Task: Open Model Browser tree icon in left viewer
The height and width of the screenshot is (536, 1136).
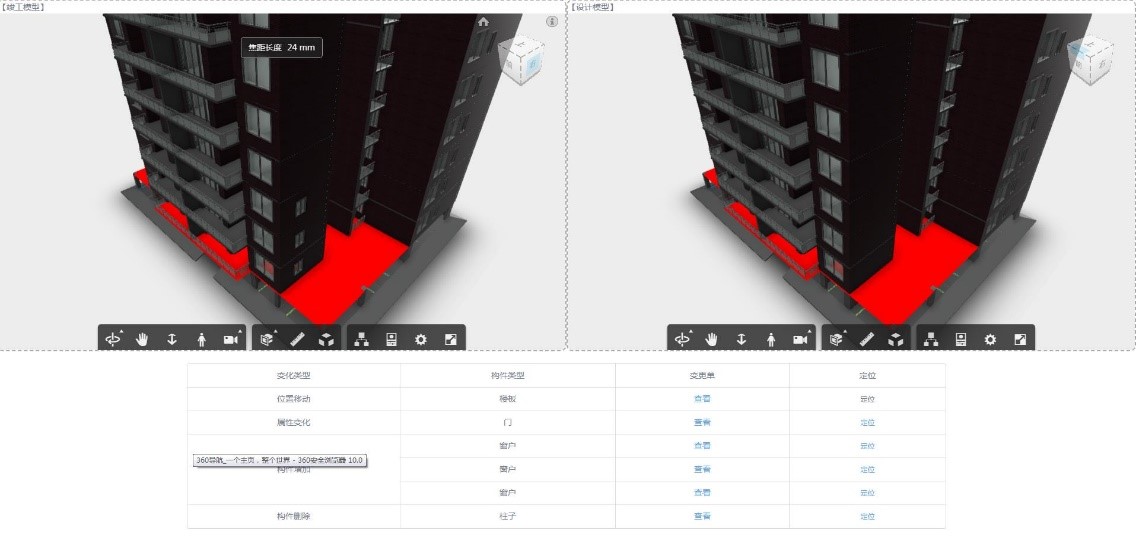Action: (361, 339)
